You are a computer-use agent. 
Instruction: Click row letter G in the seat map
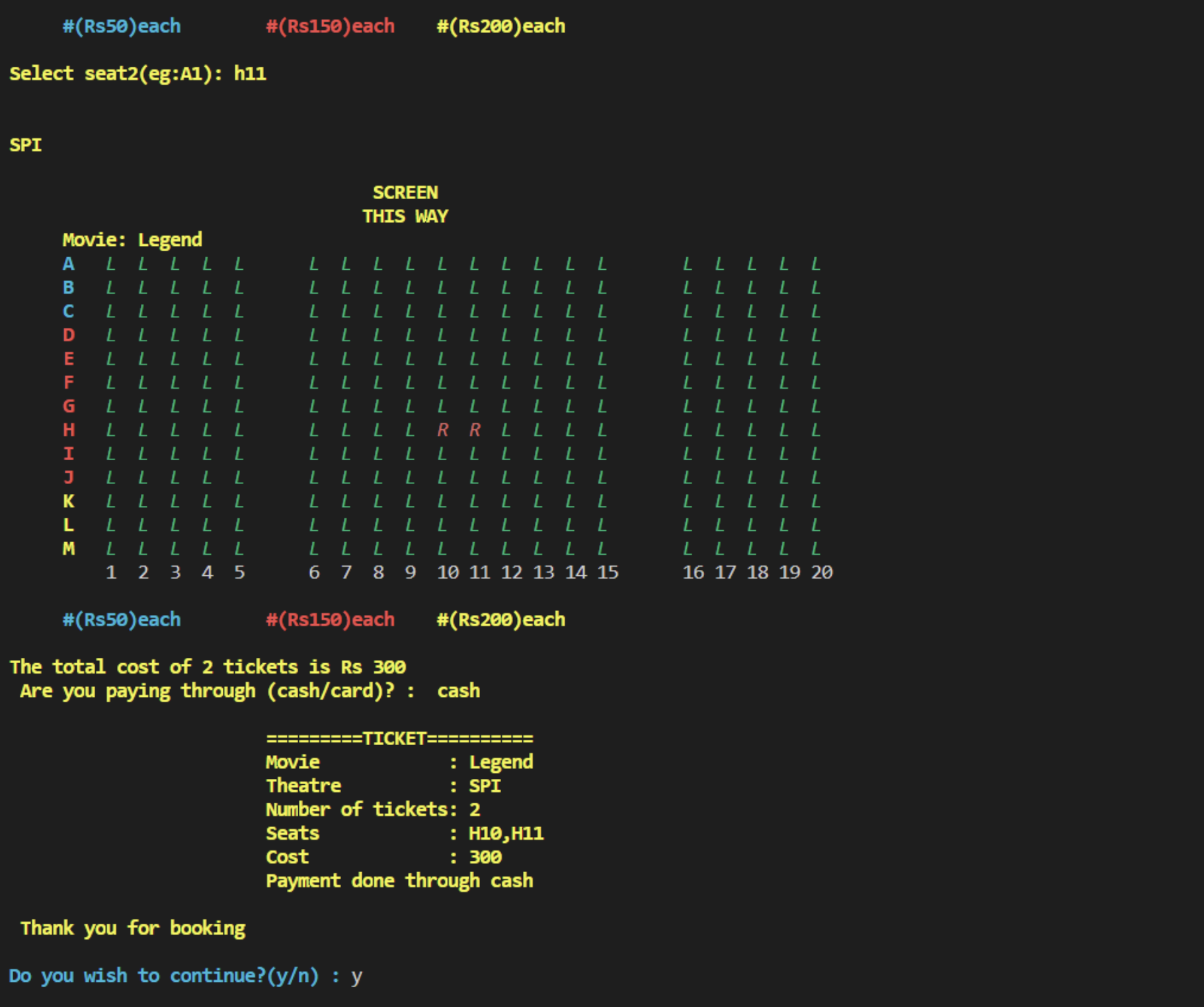click(x=69, y=407)
